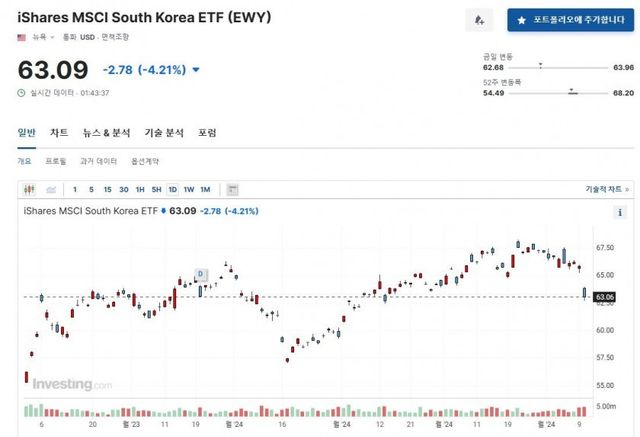640x437 pixels.
Task: Open the 차트 tab
Action: coord(59,132)
